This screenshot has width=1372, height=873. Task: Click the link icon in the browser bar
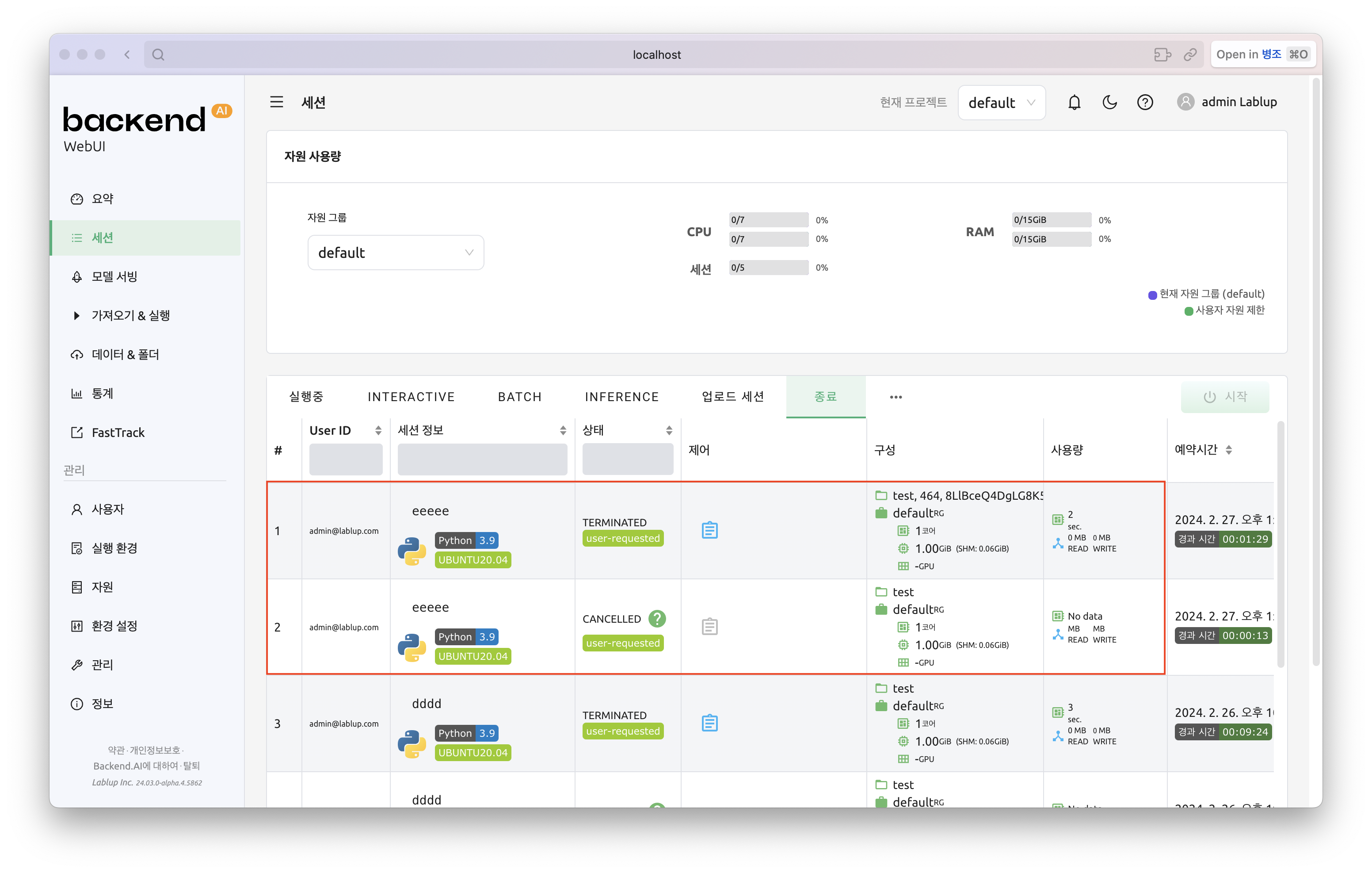1190,55
